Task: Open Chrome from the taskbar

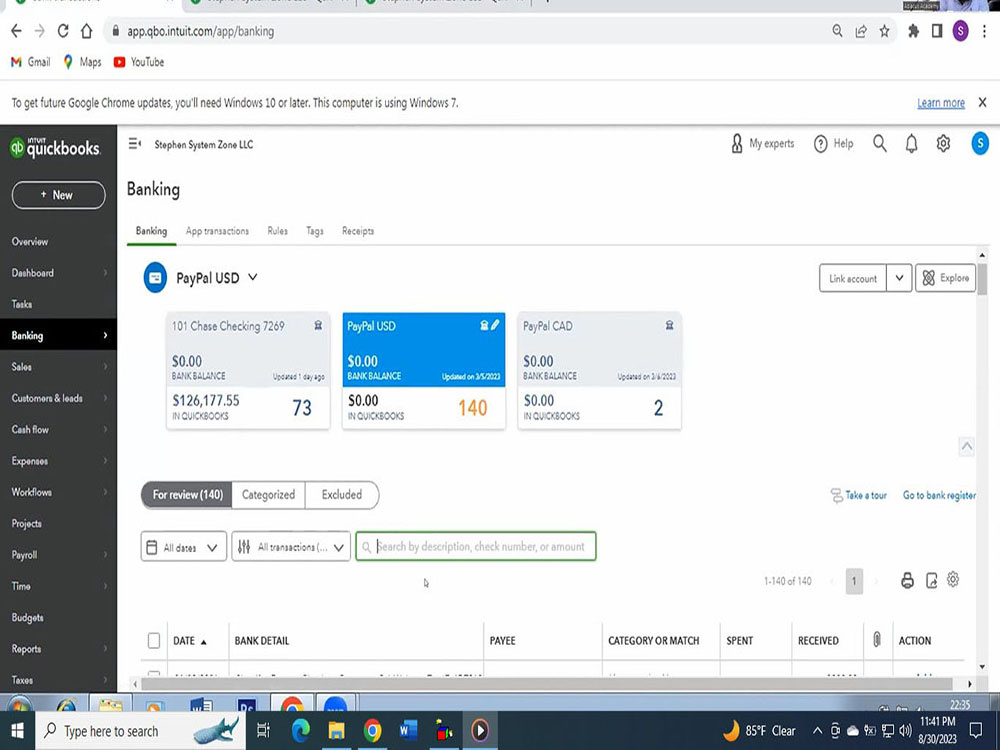Action: [372, 731]
